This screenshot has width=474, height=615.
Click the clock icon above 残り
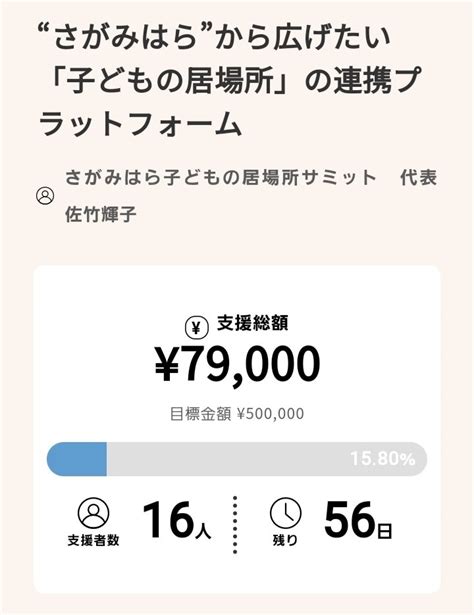click(285, 513)
